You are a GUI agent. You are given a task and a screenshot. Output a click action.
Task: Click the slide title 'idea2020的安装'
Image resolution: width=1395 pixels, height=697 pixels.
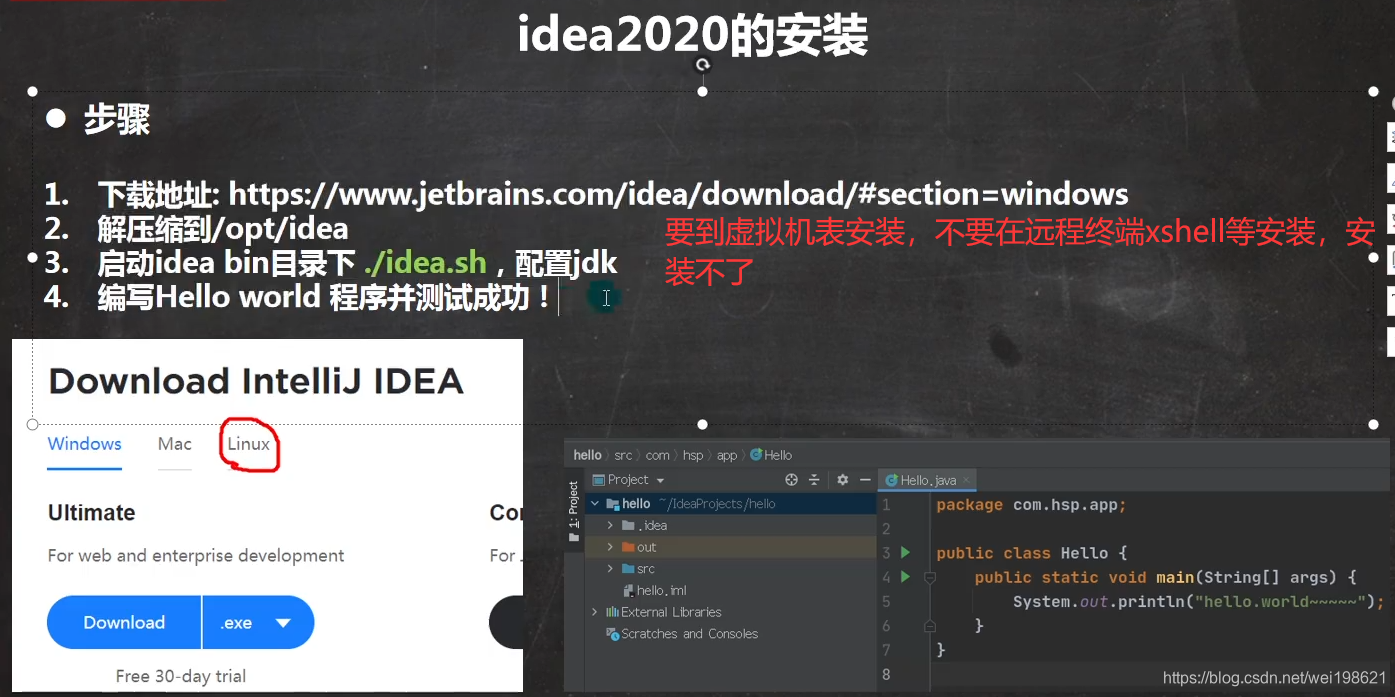pyautogui.click(x=693, y=36)
